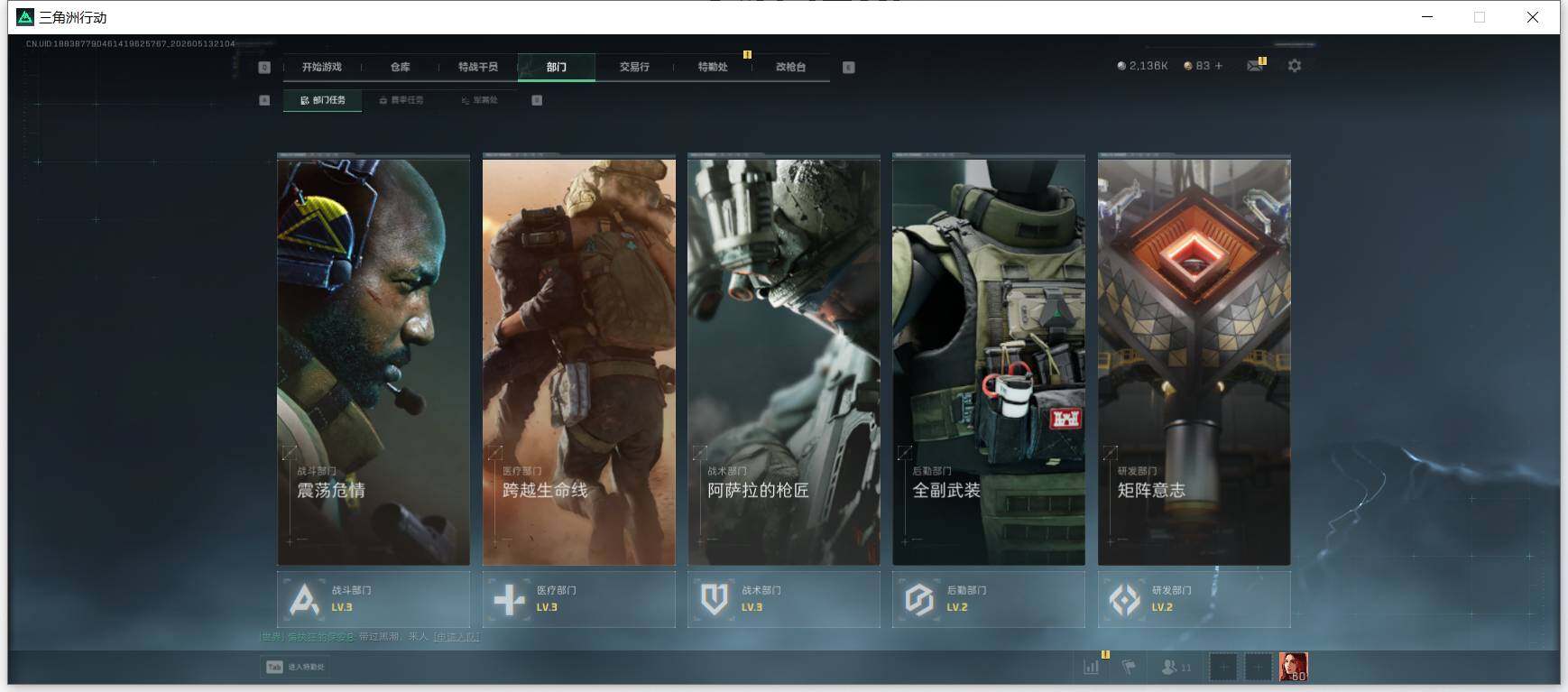Minimize the 三角洲行动 window

tap(1427, 17)
